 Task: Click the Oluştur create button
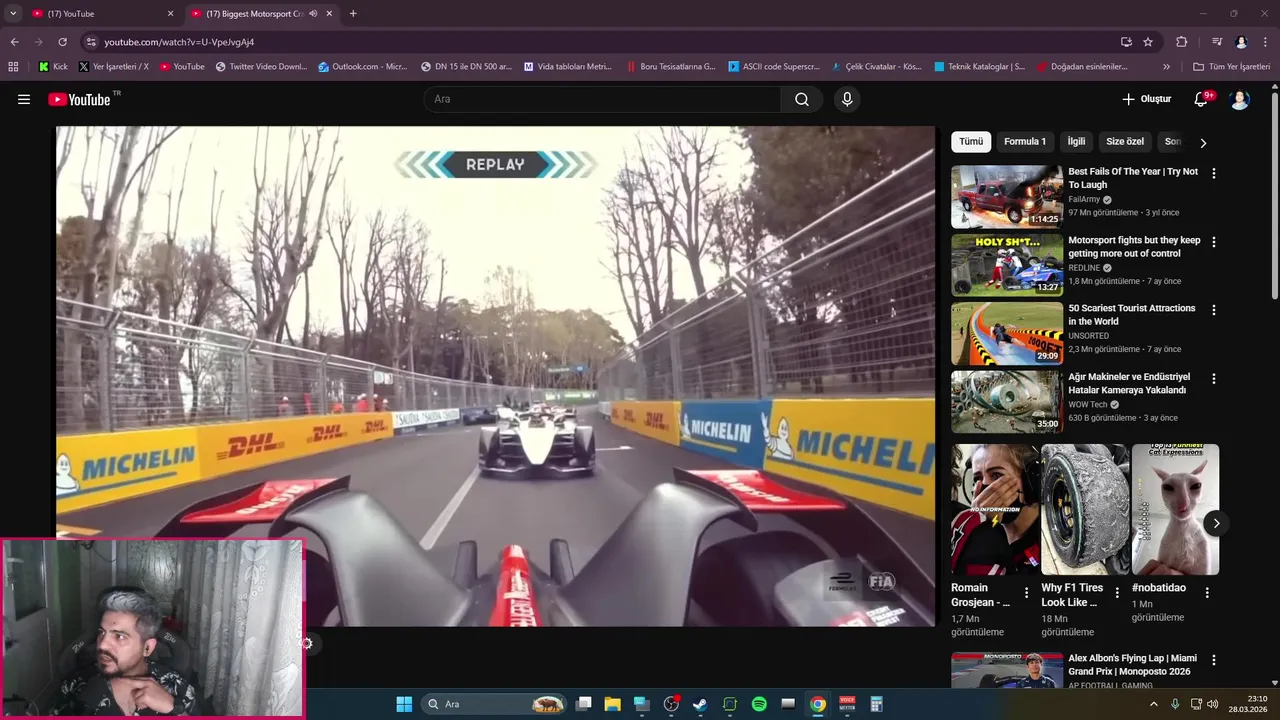[x=1146, y=99]
